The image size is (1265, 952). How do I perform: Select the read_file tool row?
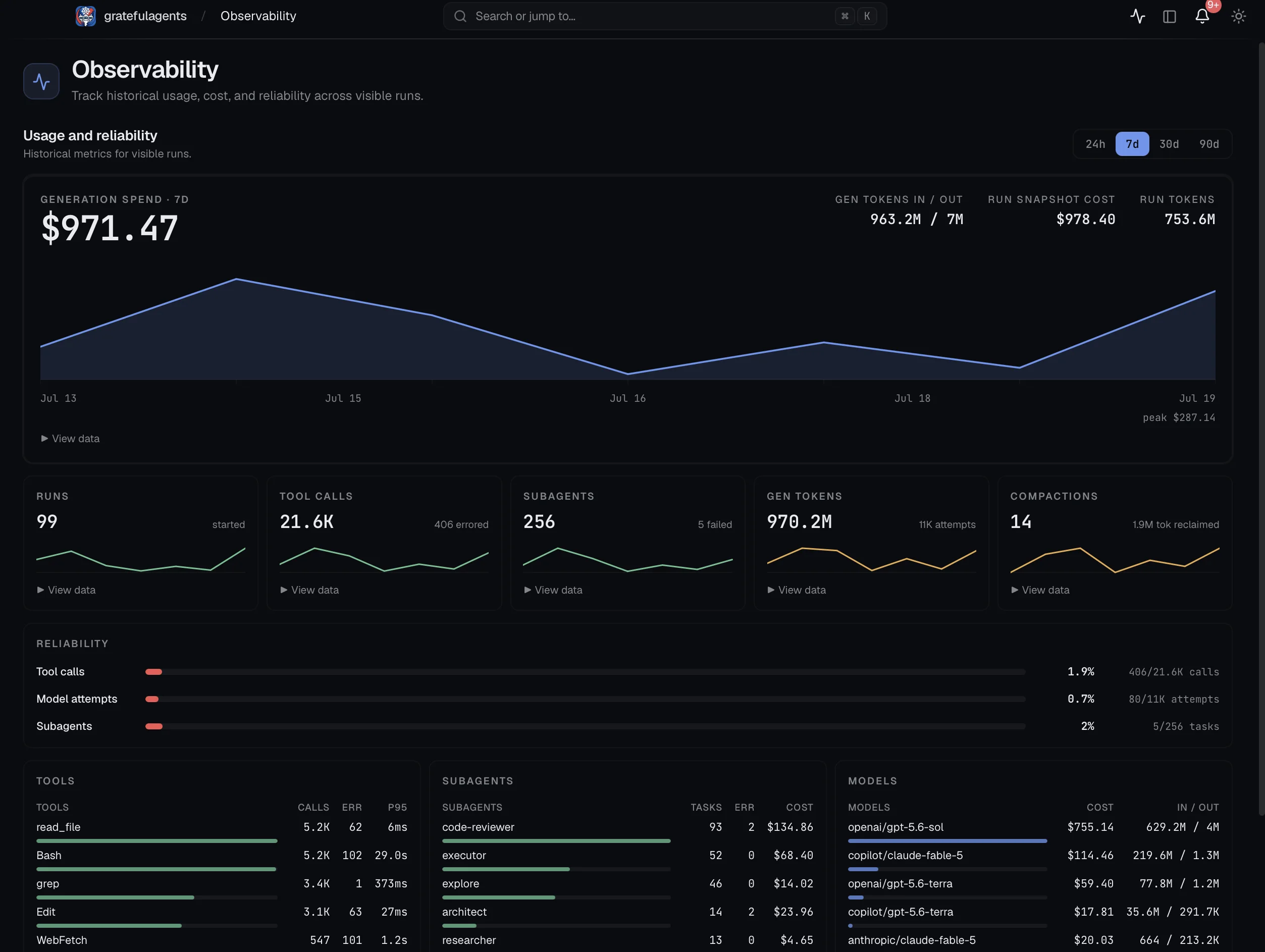pos(222,832)
